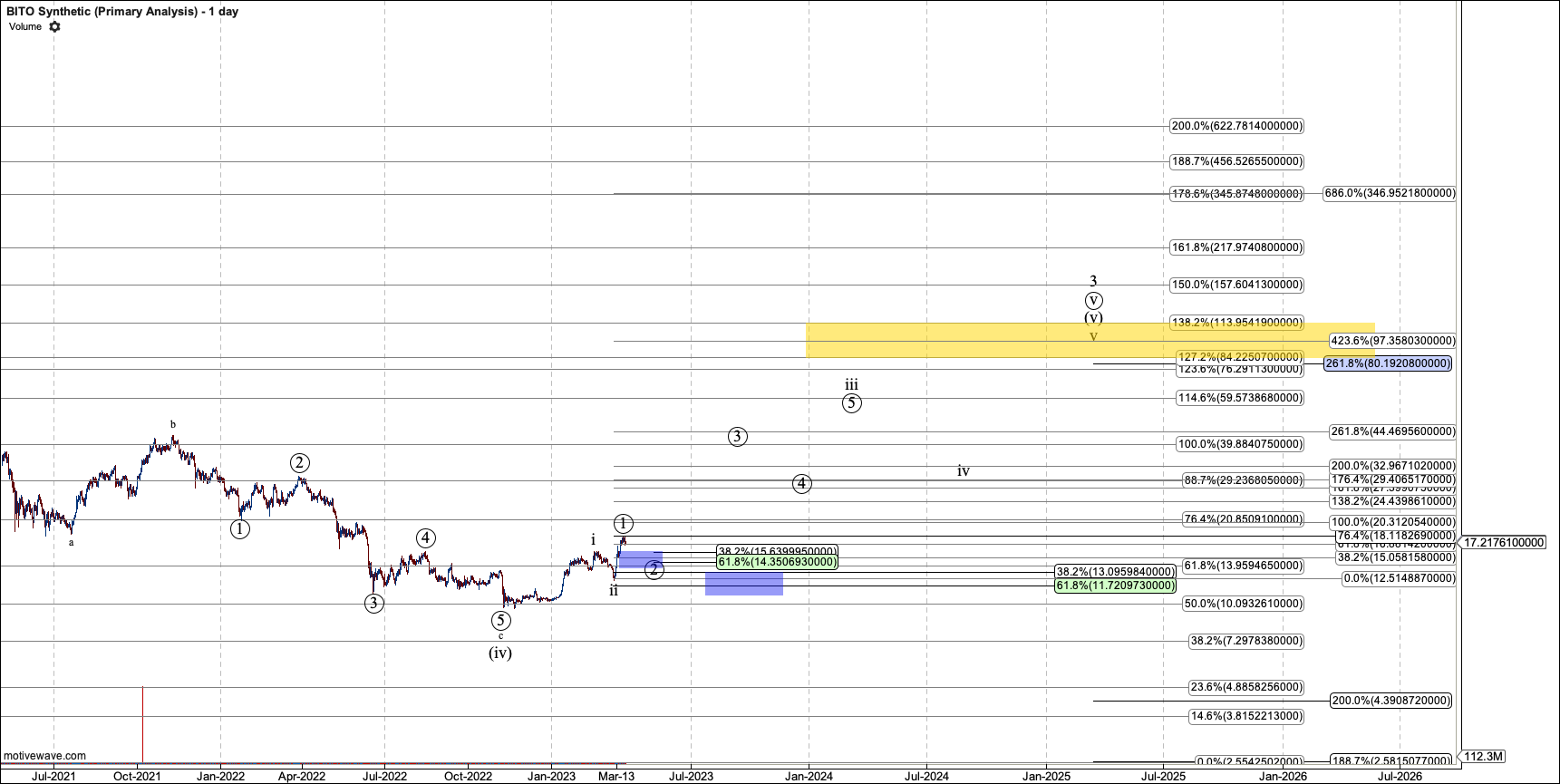Select the 'b' wave label at Oct-2021 peak

173,424
